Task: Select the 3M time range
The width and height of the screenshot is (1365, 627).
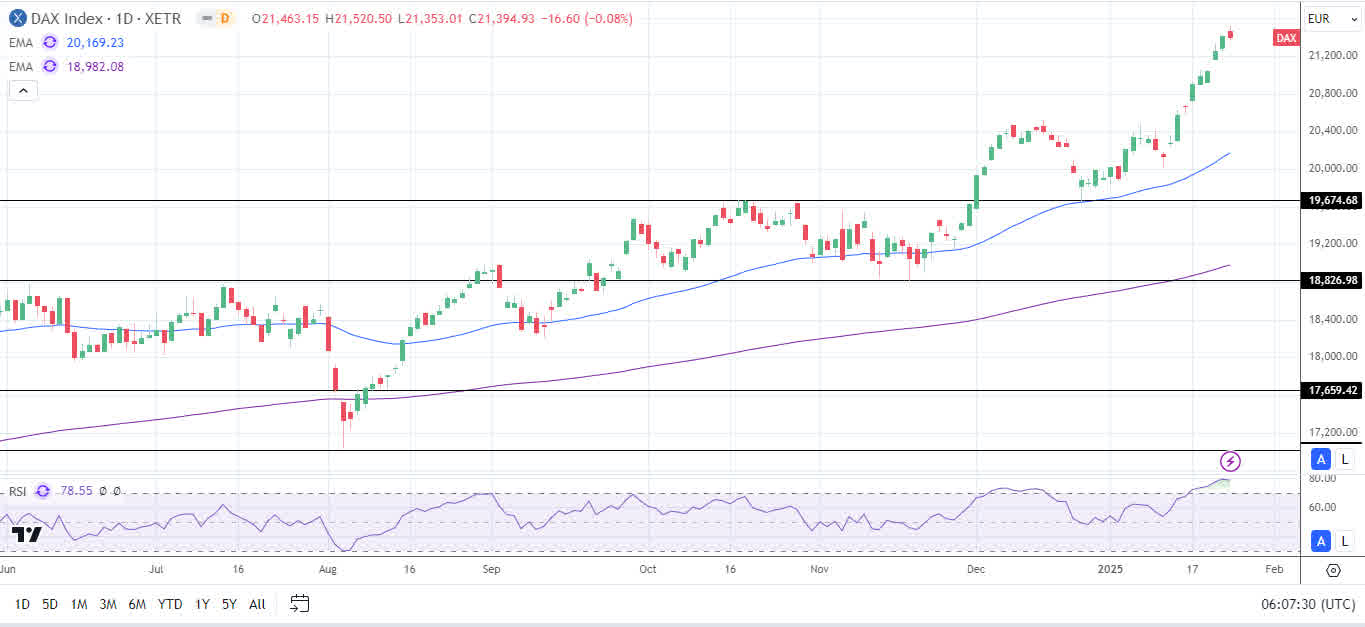Action: [109, 604]
